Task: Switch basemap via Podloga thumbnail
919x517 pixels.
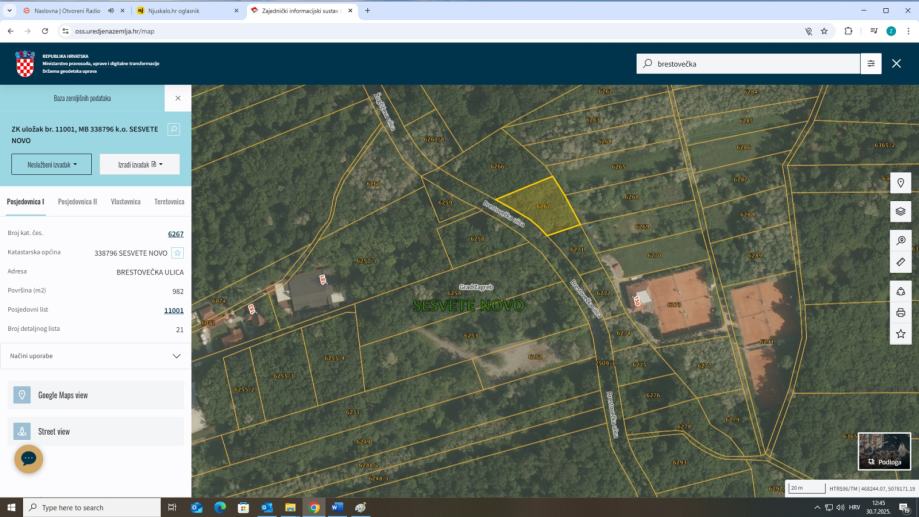Action: click(x=884, y=451)
